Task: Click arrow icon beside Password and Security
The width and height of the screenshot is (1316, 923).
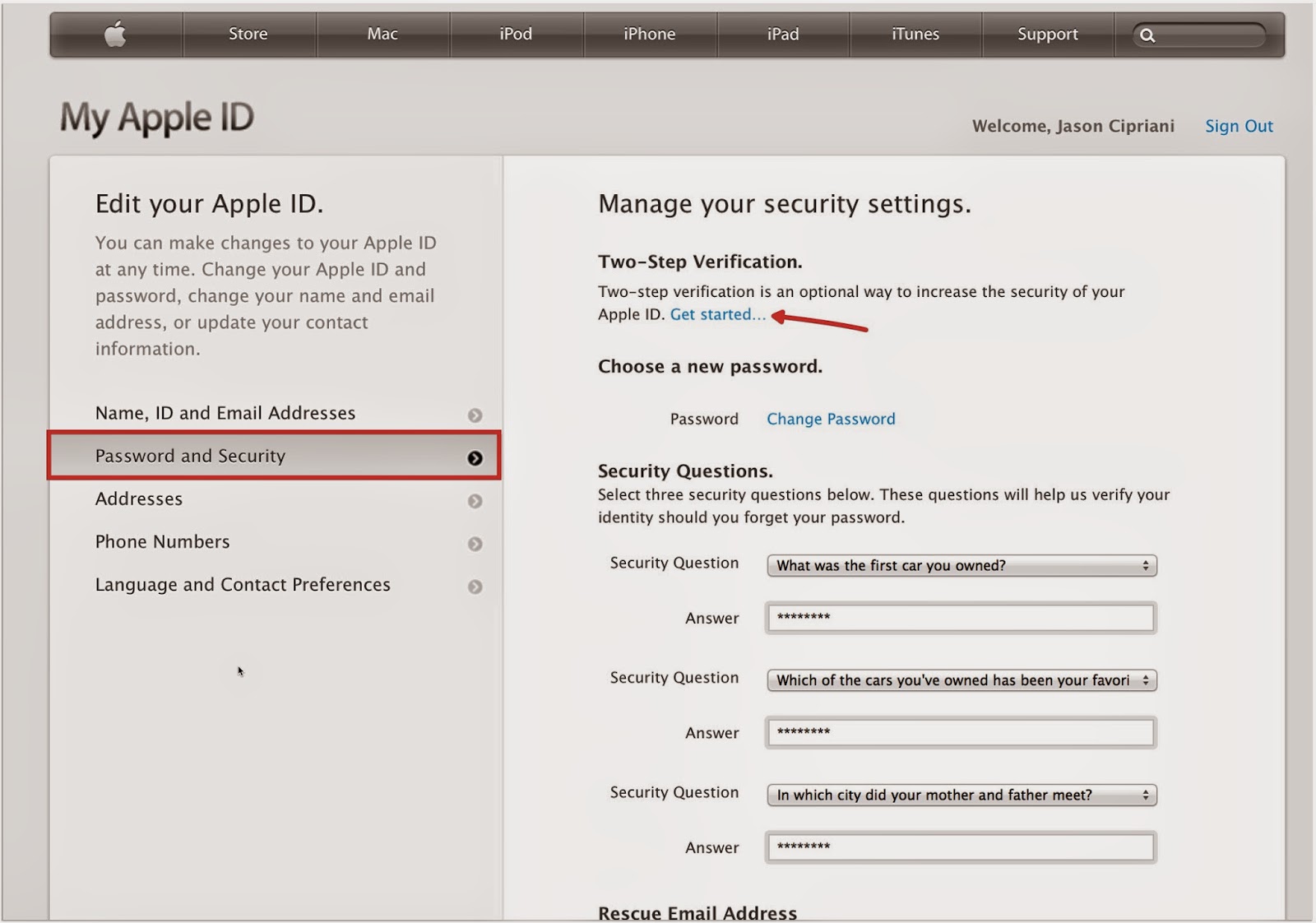Action: click(x=475, y=458)
